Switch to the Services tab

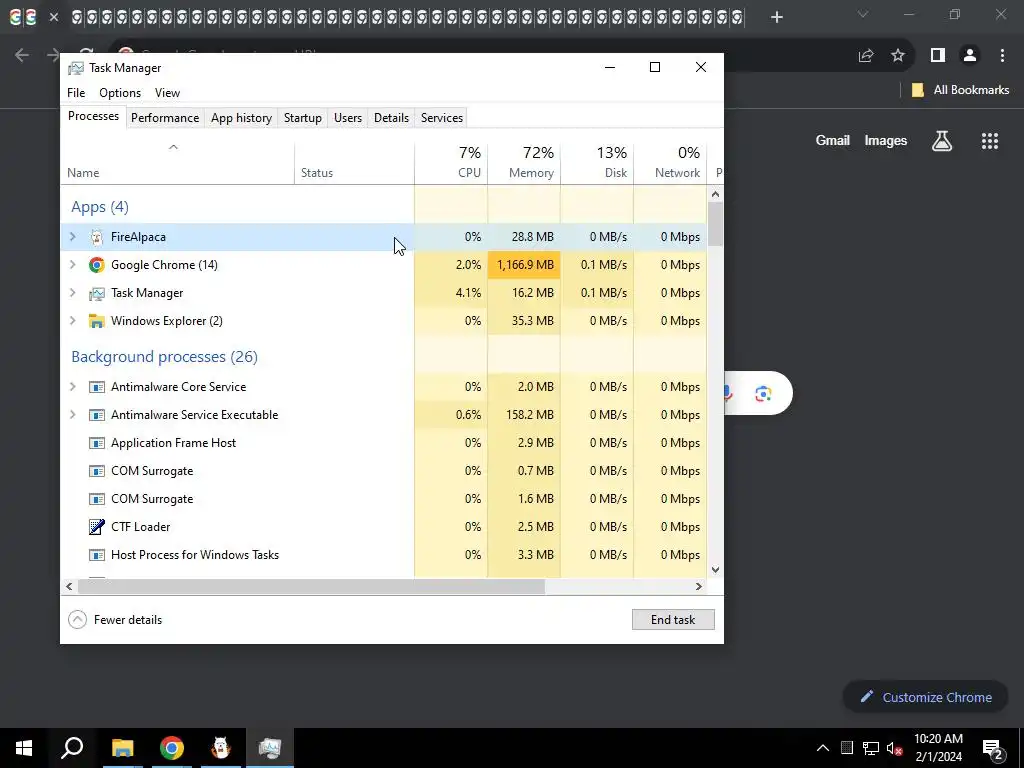click(441, 118)
